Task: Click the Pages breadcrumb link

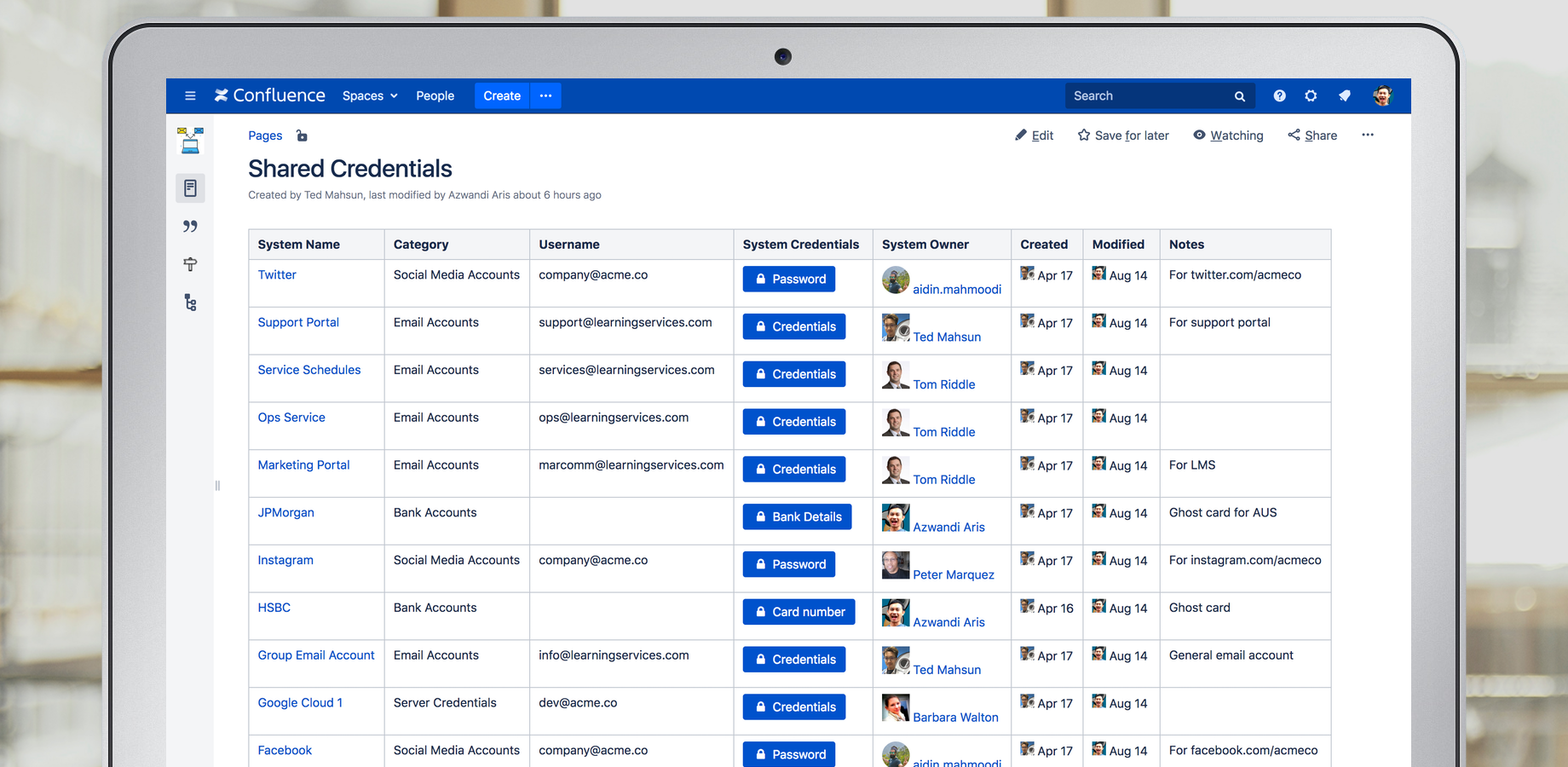Action: 265,136
